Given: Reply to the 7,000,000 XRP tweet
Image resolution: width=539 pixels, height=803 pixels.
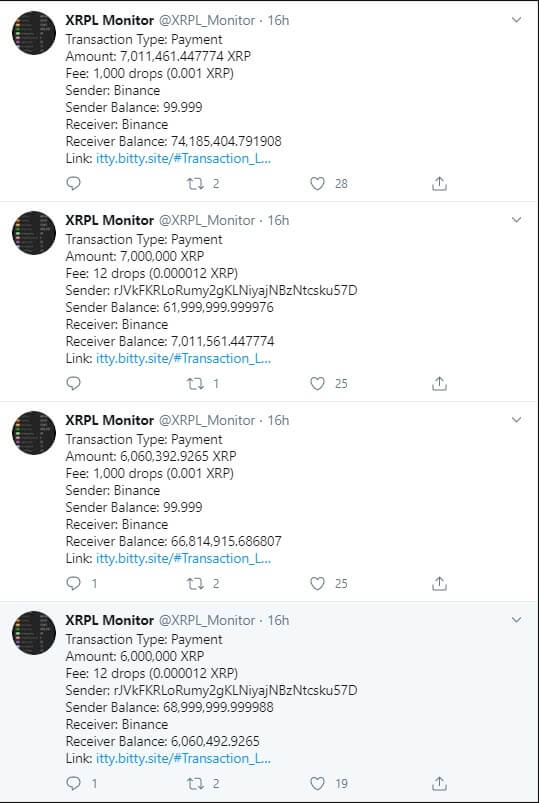Looking at the screenshot, I should (x=74, y=384).
